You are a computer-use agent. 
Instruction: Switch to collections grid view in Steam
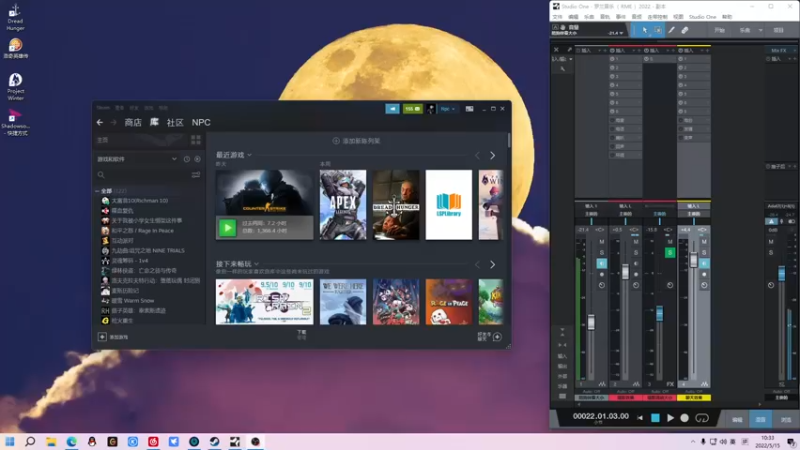coord(196,140)
